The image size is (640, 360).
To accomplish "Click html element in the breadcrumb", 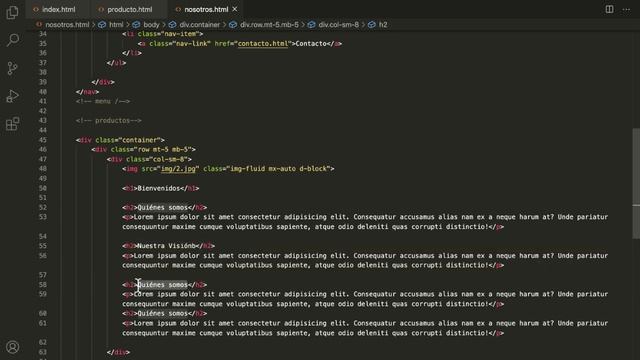I will (116, 24).
